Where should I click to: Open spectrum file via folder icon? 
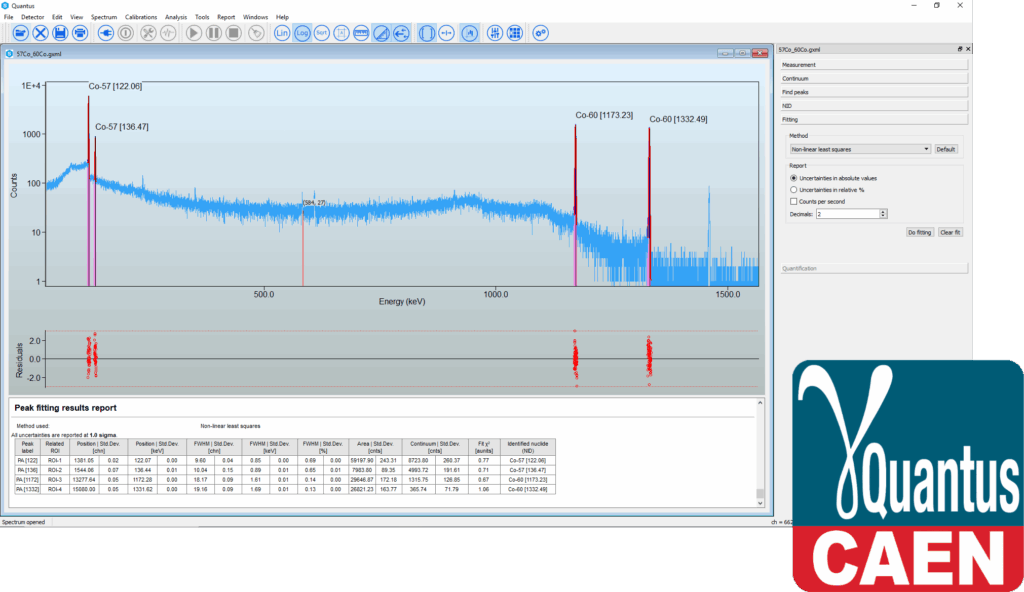[20, 33]
